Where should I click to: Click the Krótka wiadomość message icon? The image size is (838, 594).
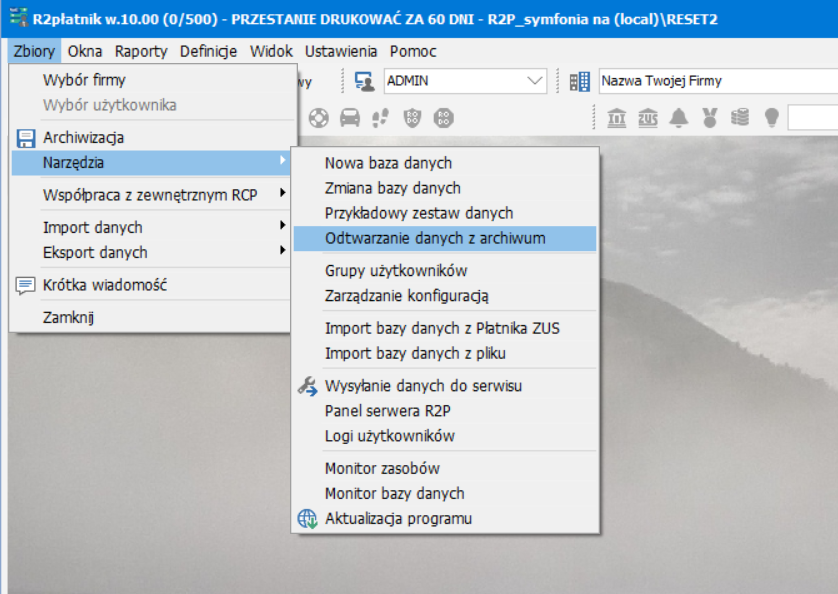(26, 285)
